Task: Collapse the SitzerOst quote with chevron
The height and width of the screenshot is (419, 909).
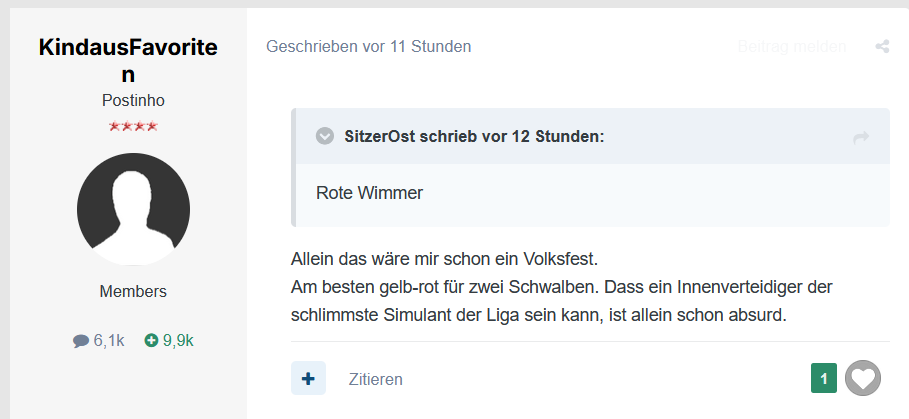Action: click(x=325, y=136)
